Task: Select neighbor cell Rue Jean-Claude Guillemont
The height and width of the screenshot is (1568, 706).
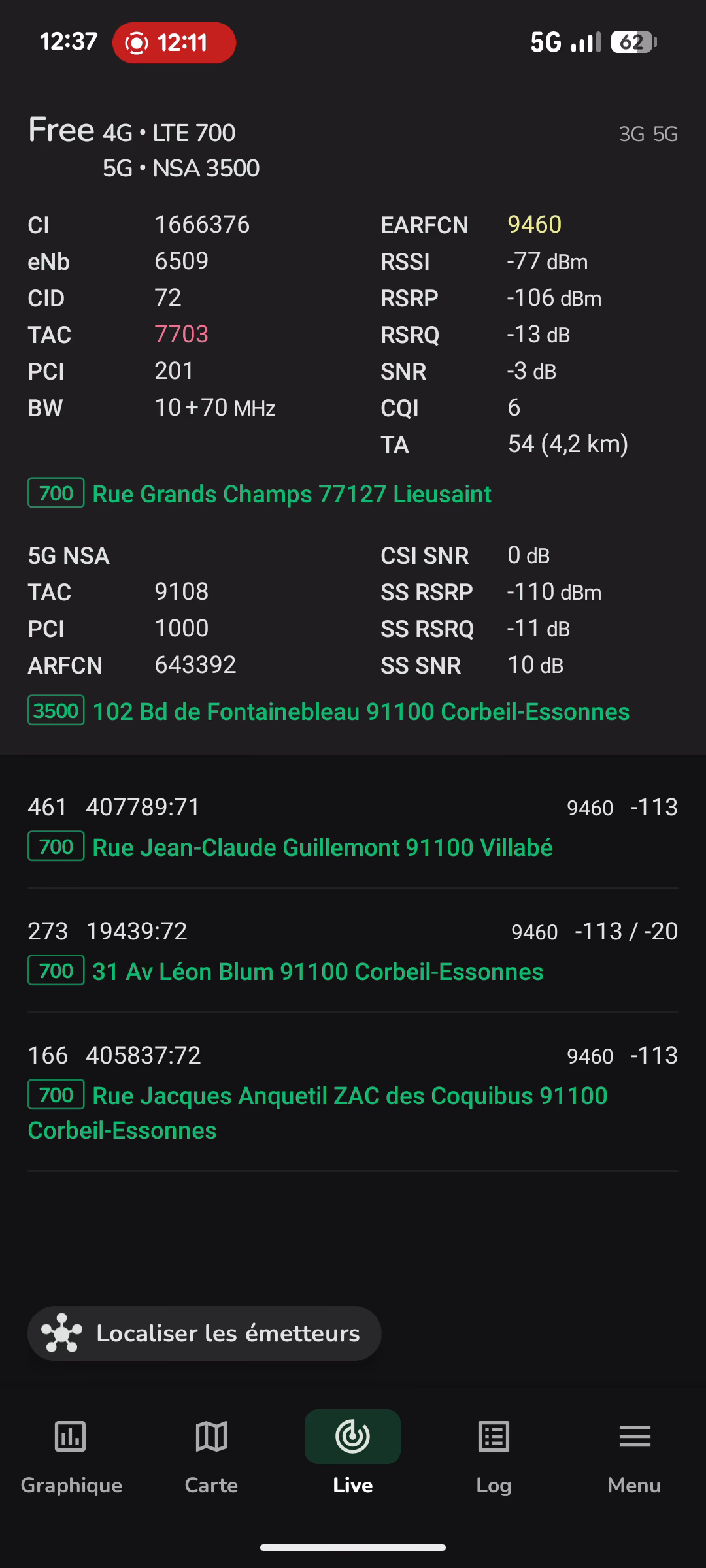Action: [x=322, y=847]
